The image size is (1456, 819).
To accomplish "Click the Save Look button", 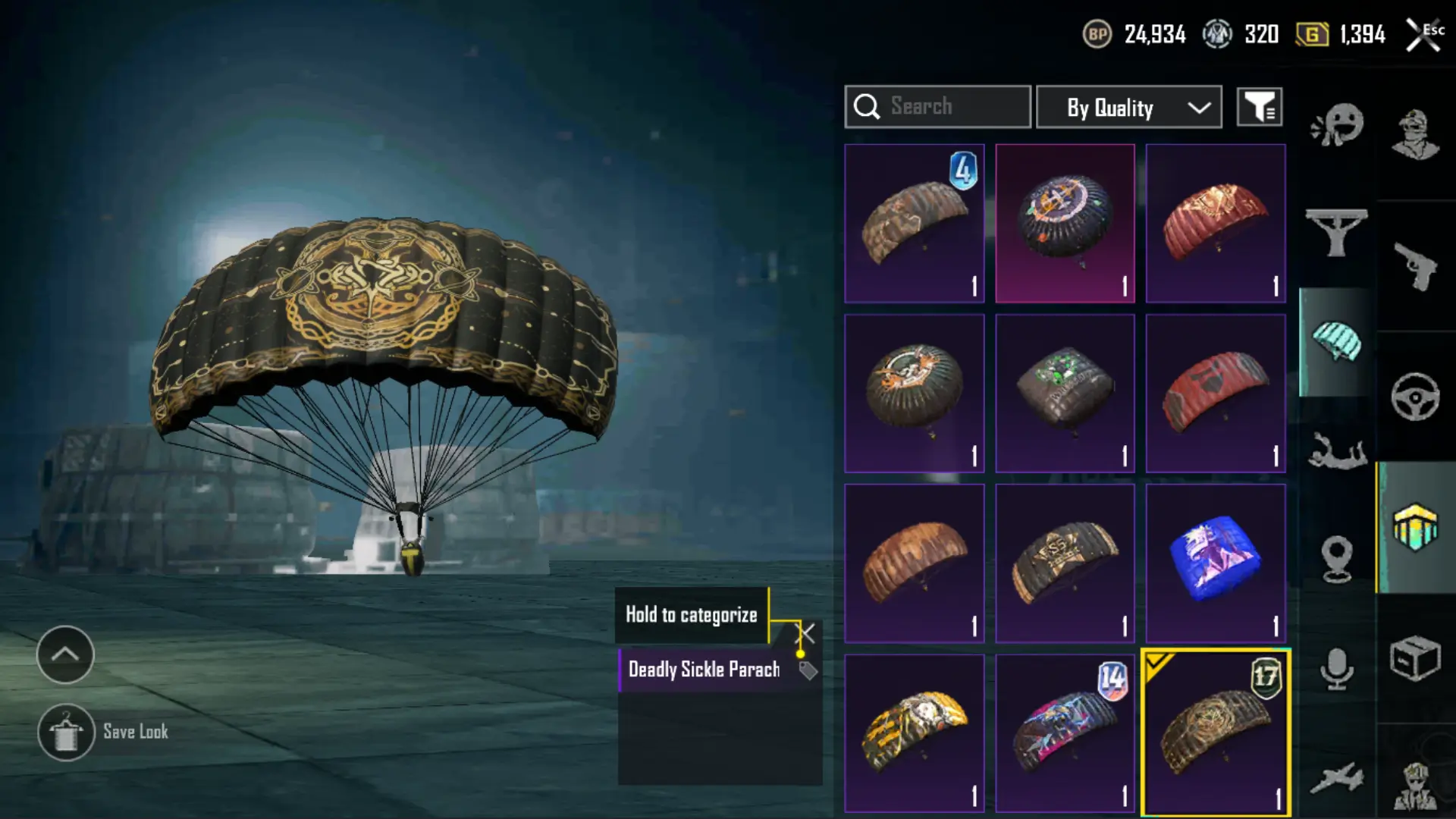I will [103, 733].
